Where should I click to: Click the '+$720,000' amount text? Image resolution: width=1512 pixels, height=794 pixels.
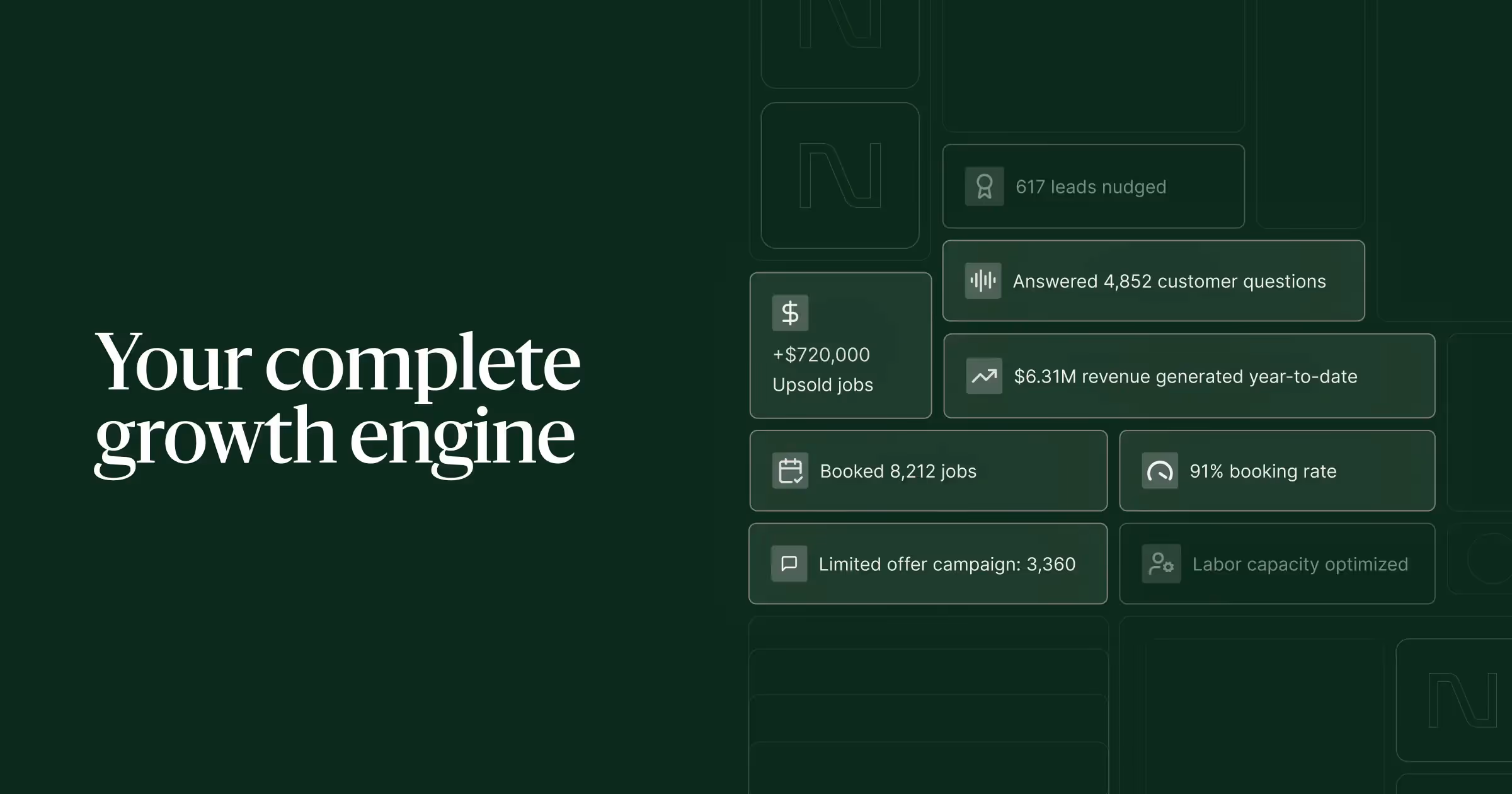click(821, 355)
